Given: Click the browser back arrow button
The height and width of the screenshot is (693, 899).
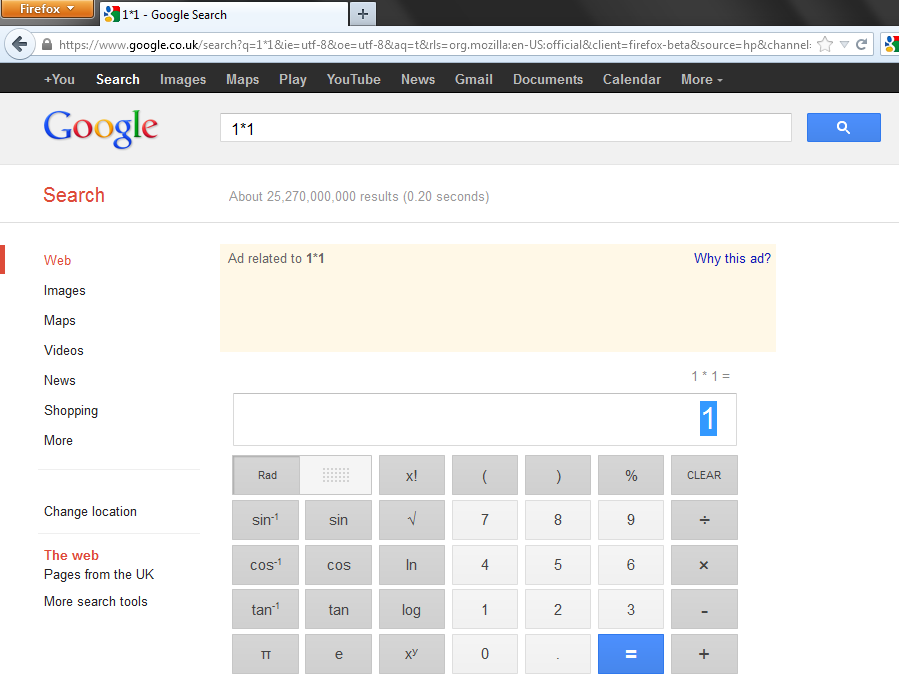Looking at the screenshot, I should (19, 44).
